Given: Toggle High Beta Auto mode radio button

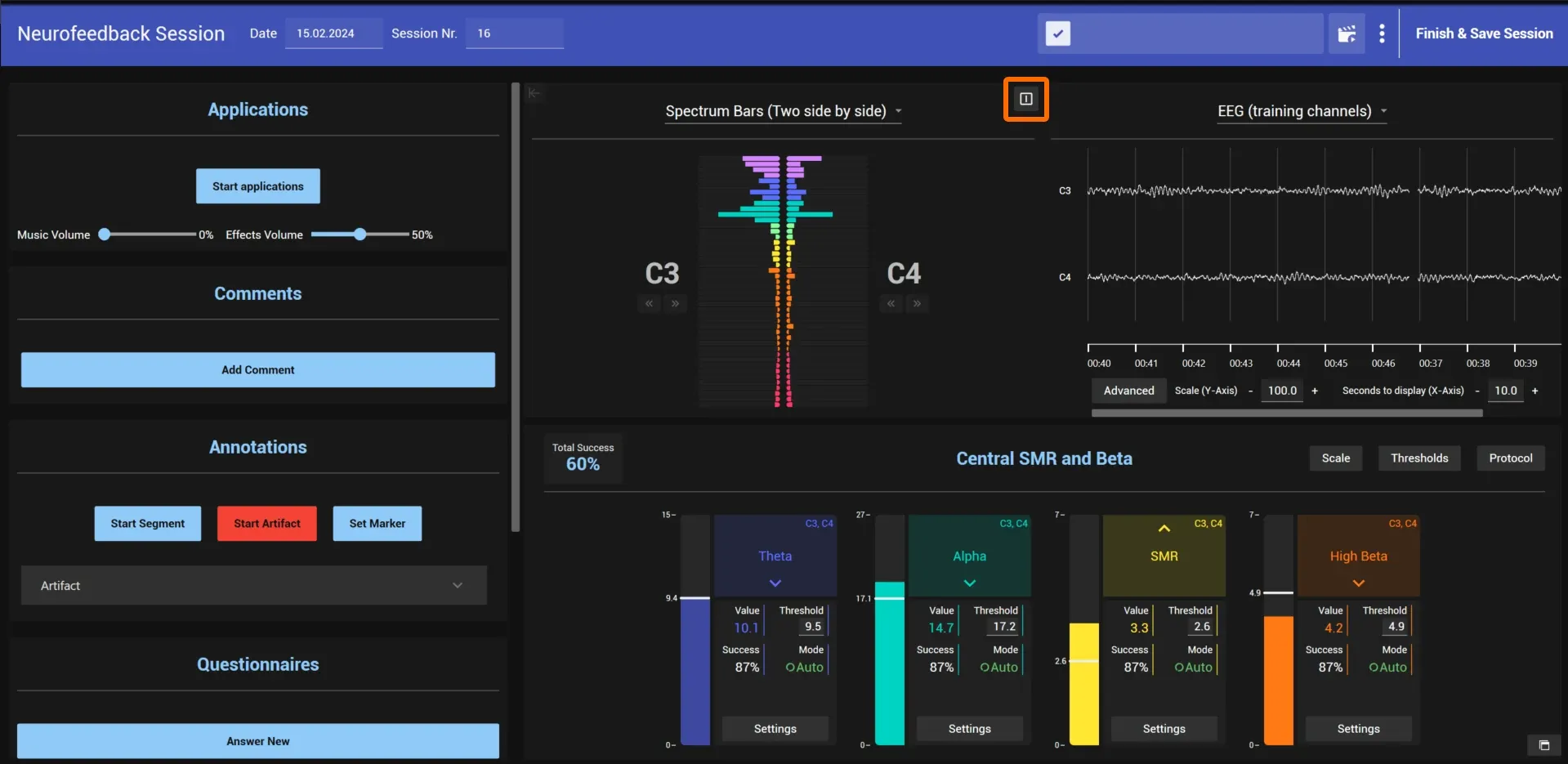Looking at the screenshot, I should (1374, 668).
